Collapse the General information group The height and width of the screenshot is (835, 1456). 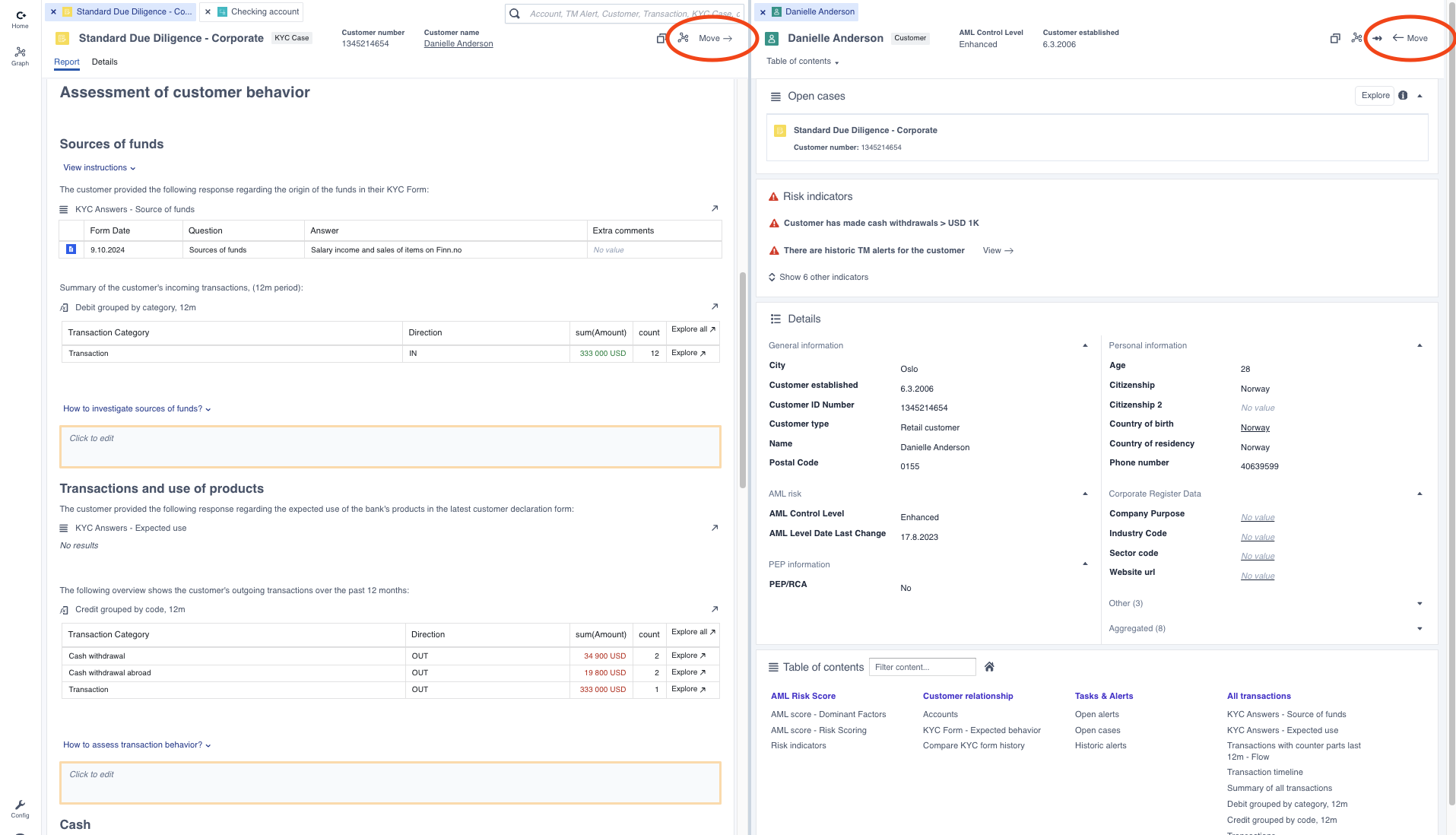[x=1085, y=346]
